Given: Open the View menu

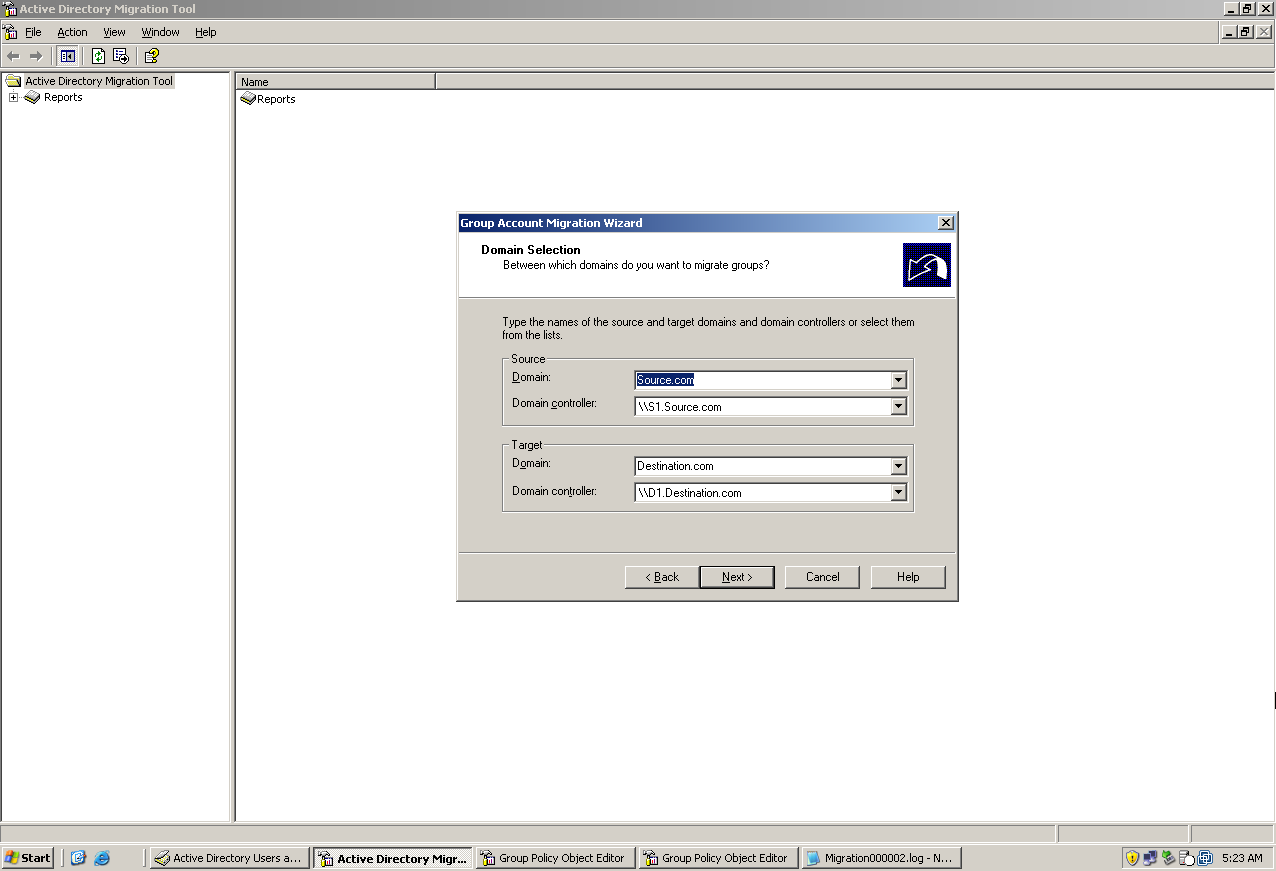Looking at the screenshot, I should tap(115, 32).
